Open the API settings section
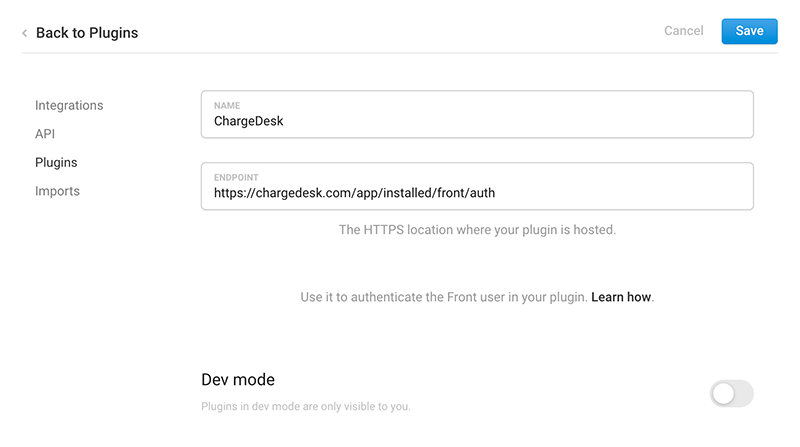The image size is (800, 447). [x=47, y=133]
